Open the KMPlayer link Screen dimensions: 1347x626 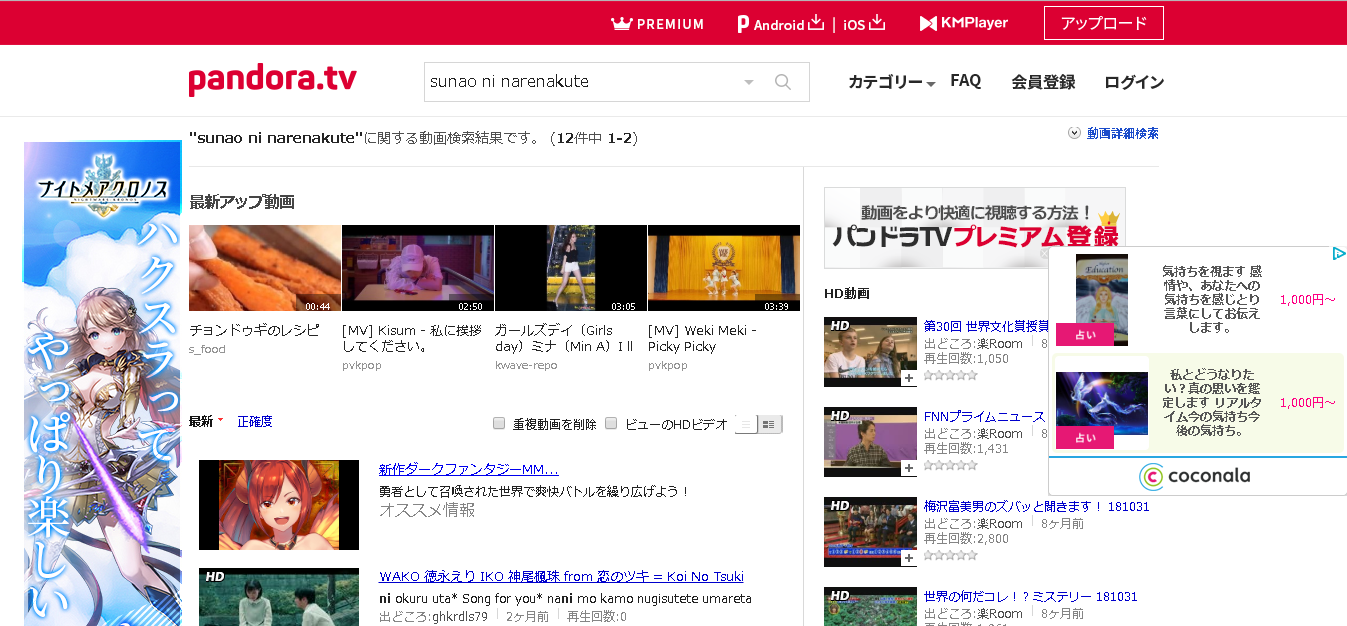964,23
